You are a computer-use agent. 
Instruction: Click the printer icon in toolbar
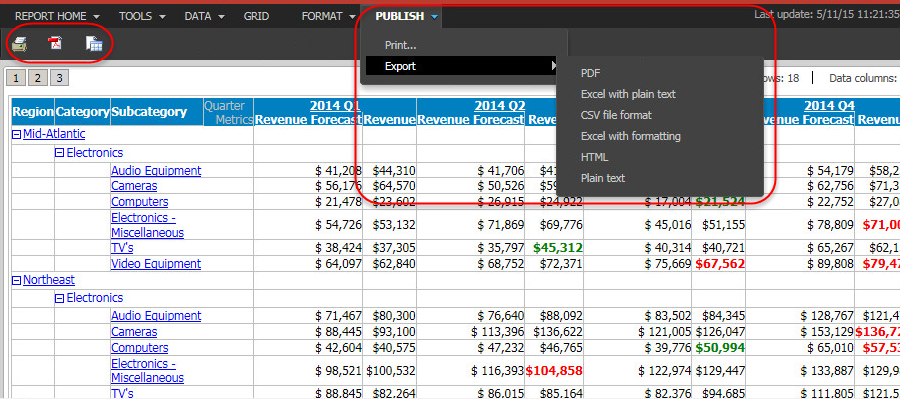20,44
